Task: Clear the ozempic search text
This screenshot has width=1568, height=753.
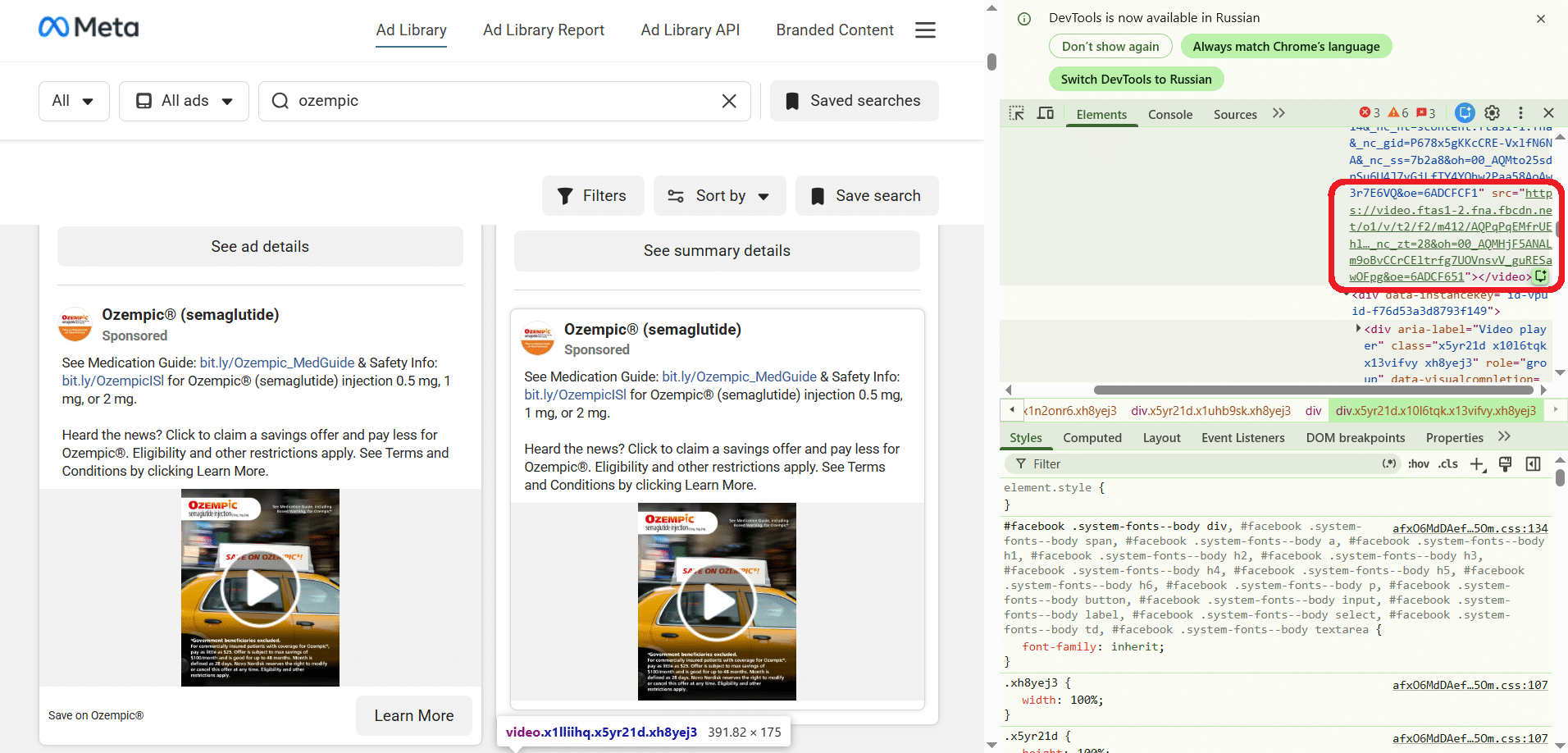Action: 729,101
